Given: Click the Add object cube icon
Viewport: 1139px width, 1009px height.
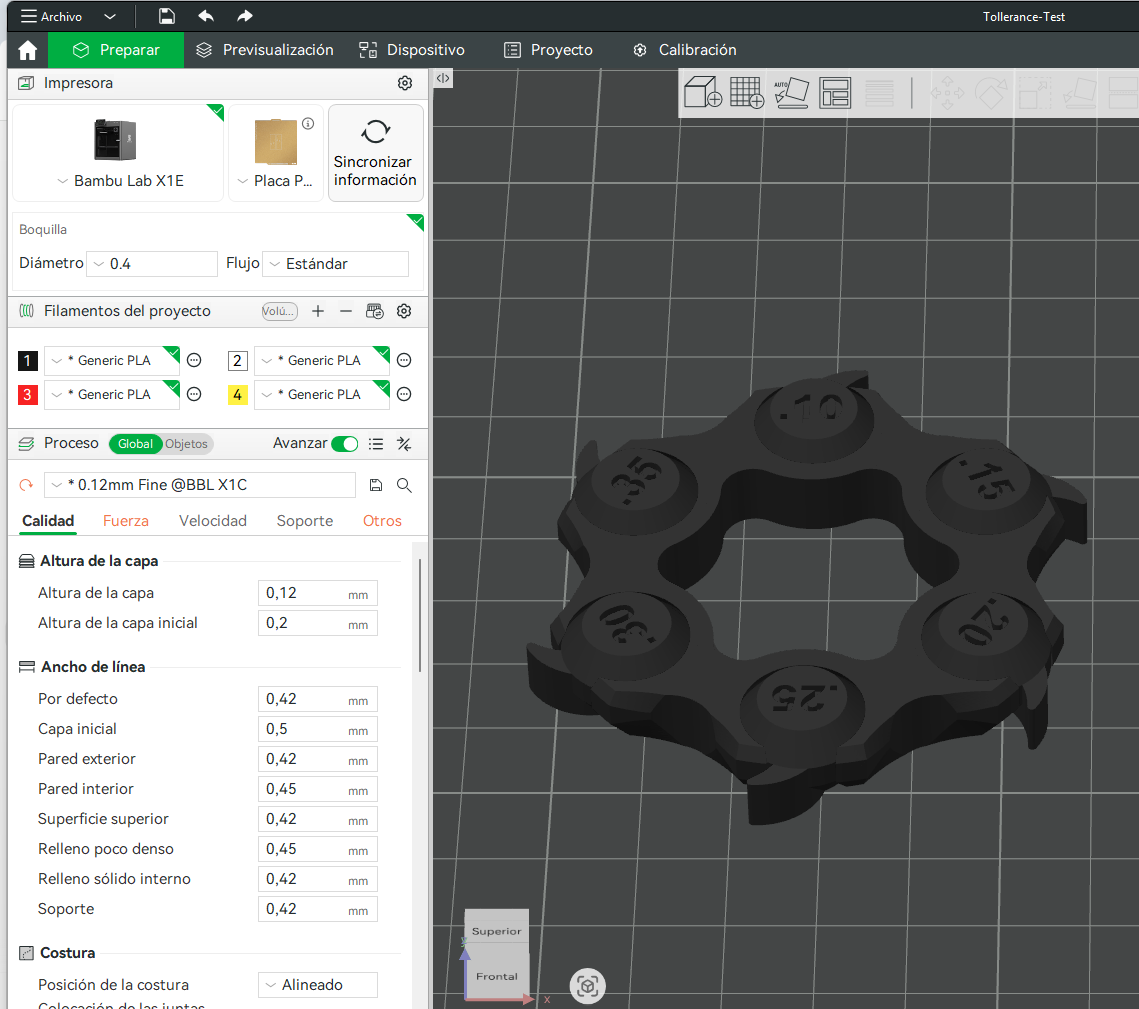Looking at the screenshot, I should [702, 93].
